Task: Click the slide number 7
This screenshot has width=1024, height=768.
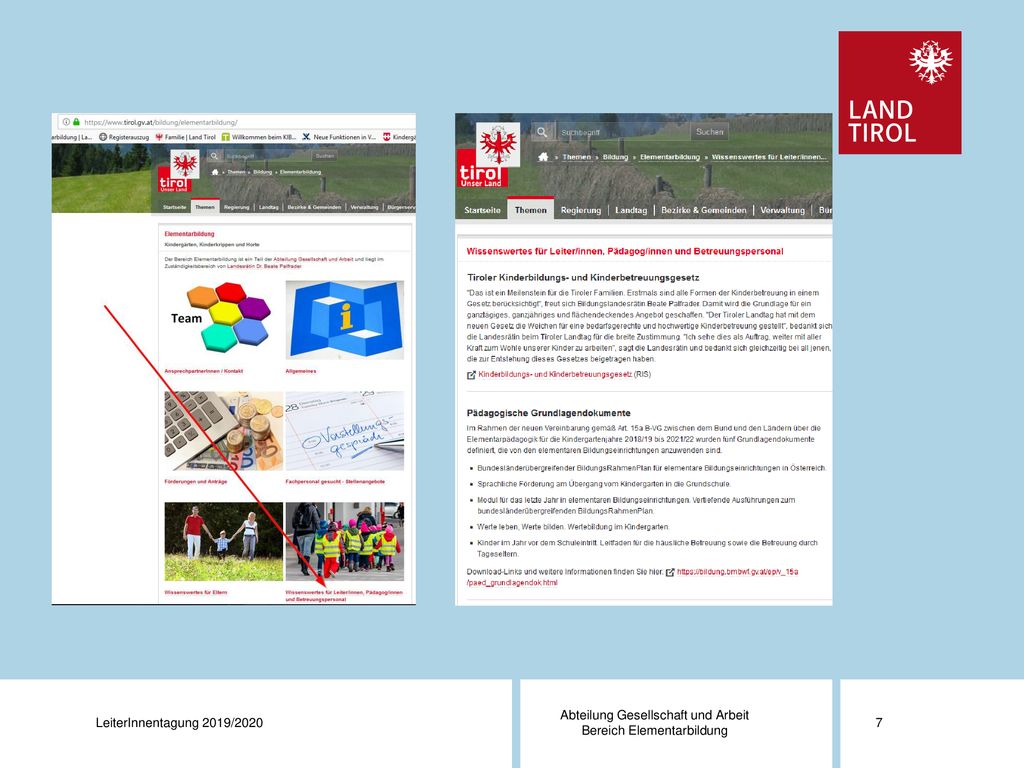Action: (879, 722)
